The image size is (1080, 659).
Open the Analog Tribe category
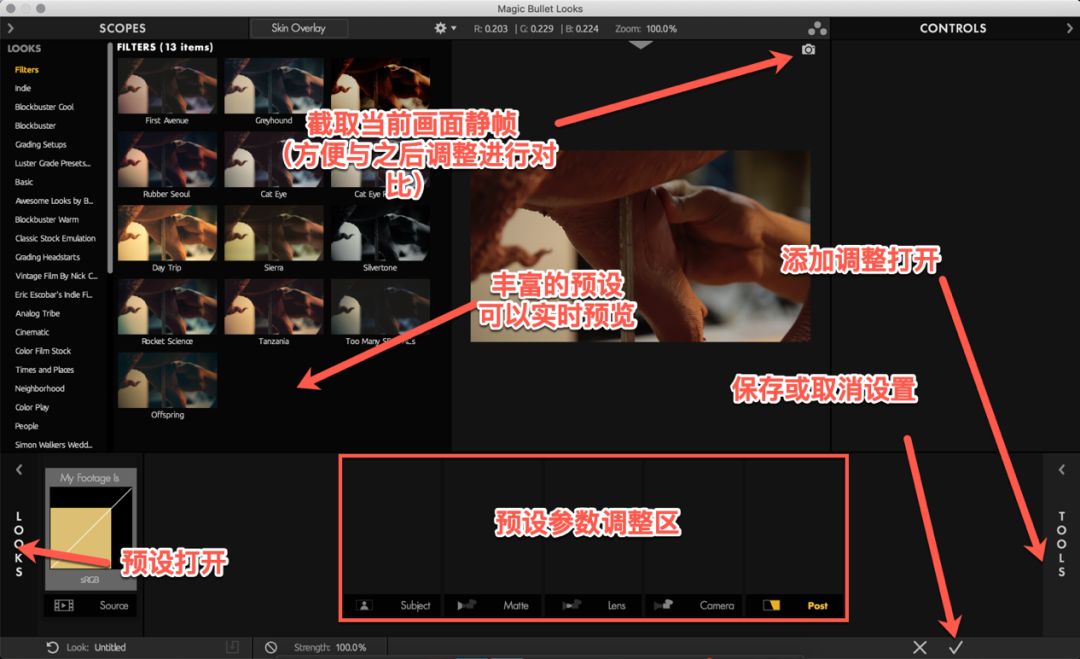click(x=37, y=313)
